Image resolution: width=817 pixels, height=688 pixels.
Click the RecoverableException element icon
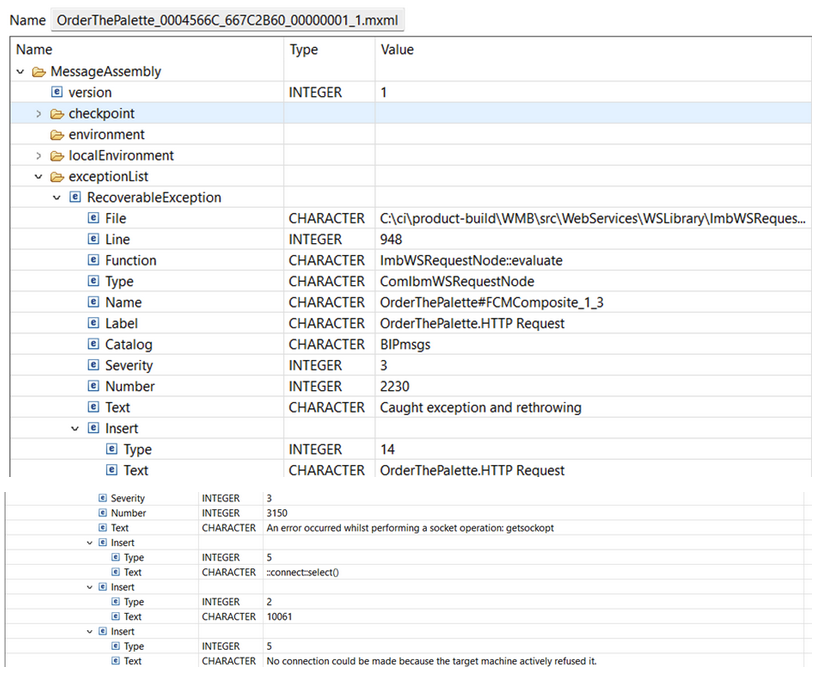[x=75, y=197]
